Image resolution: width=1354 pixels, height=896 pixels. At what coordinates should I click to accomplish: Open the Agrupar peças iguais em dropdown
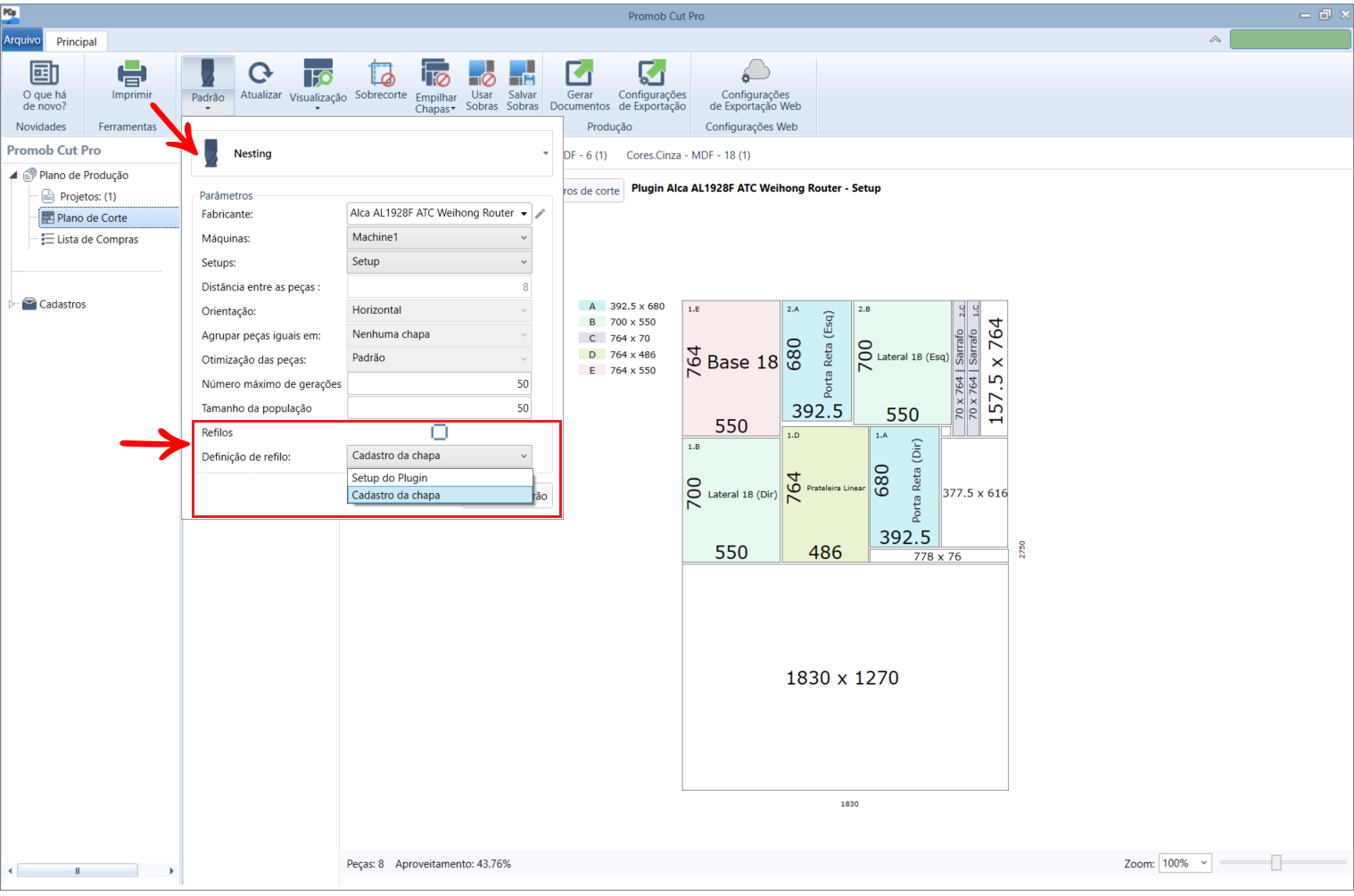[439, 334]
